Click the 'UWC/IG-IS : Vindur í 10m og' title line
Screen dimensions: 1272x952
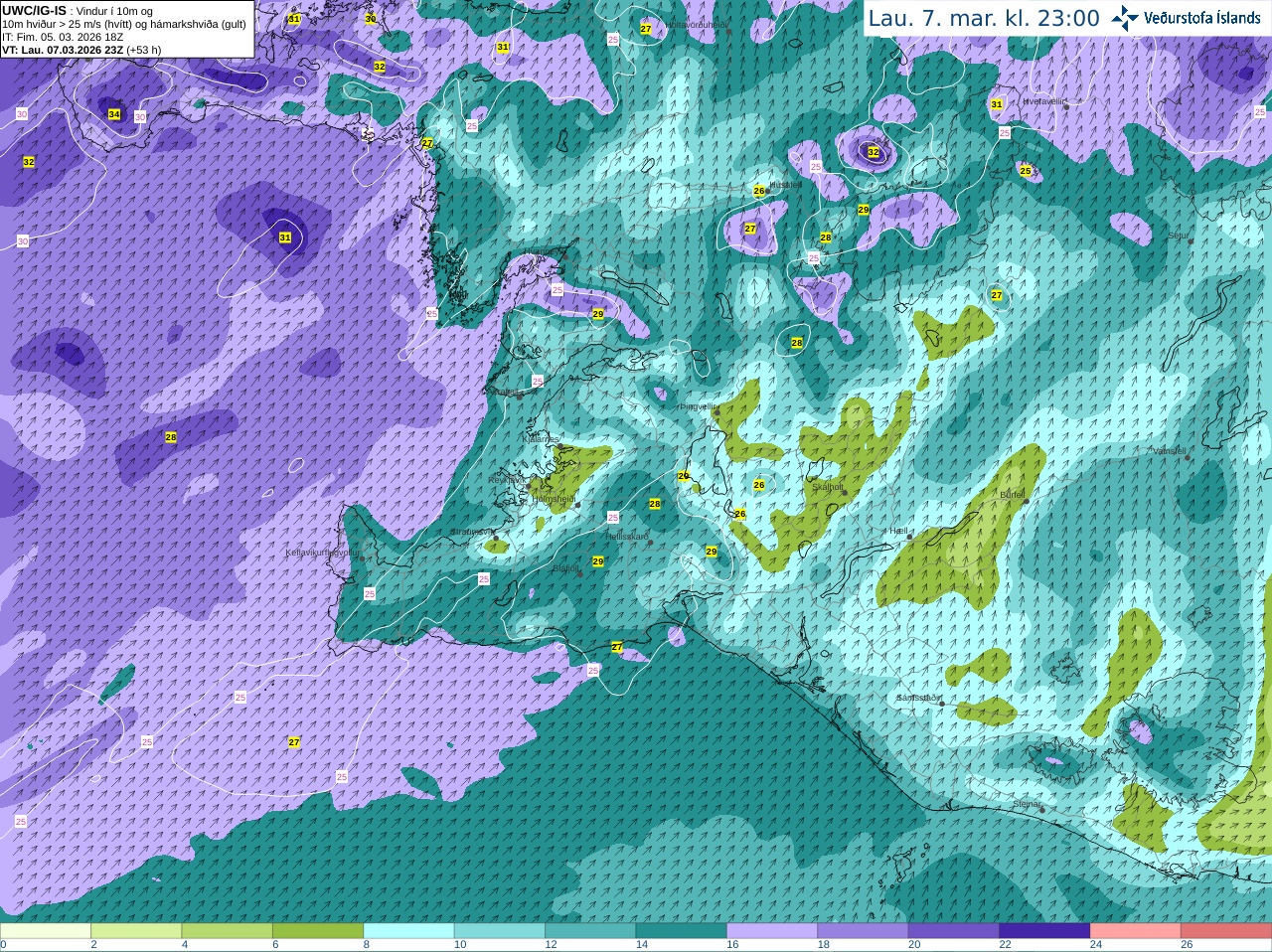click(x=78, y=11)
